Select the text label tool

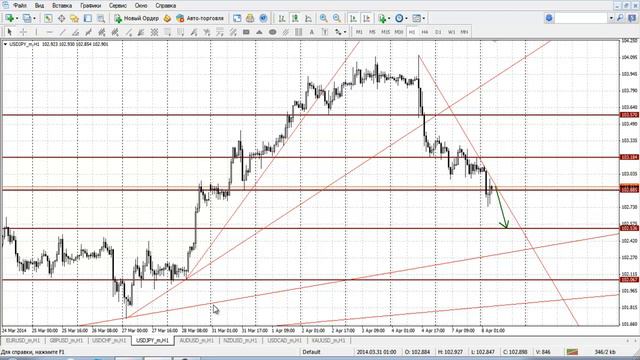coord(325,32)
